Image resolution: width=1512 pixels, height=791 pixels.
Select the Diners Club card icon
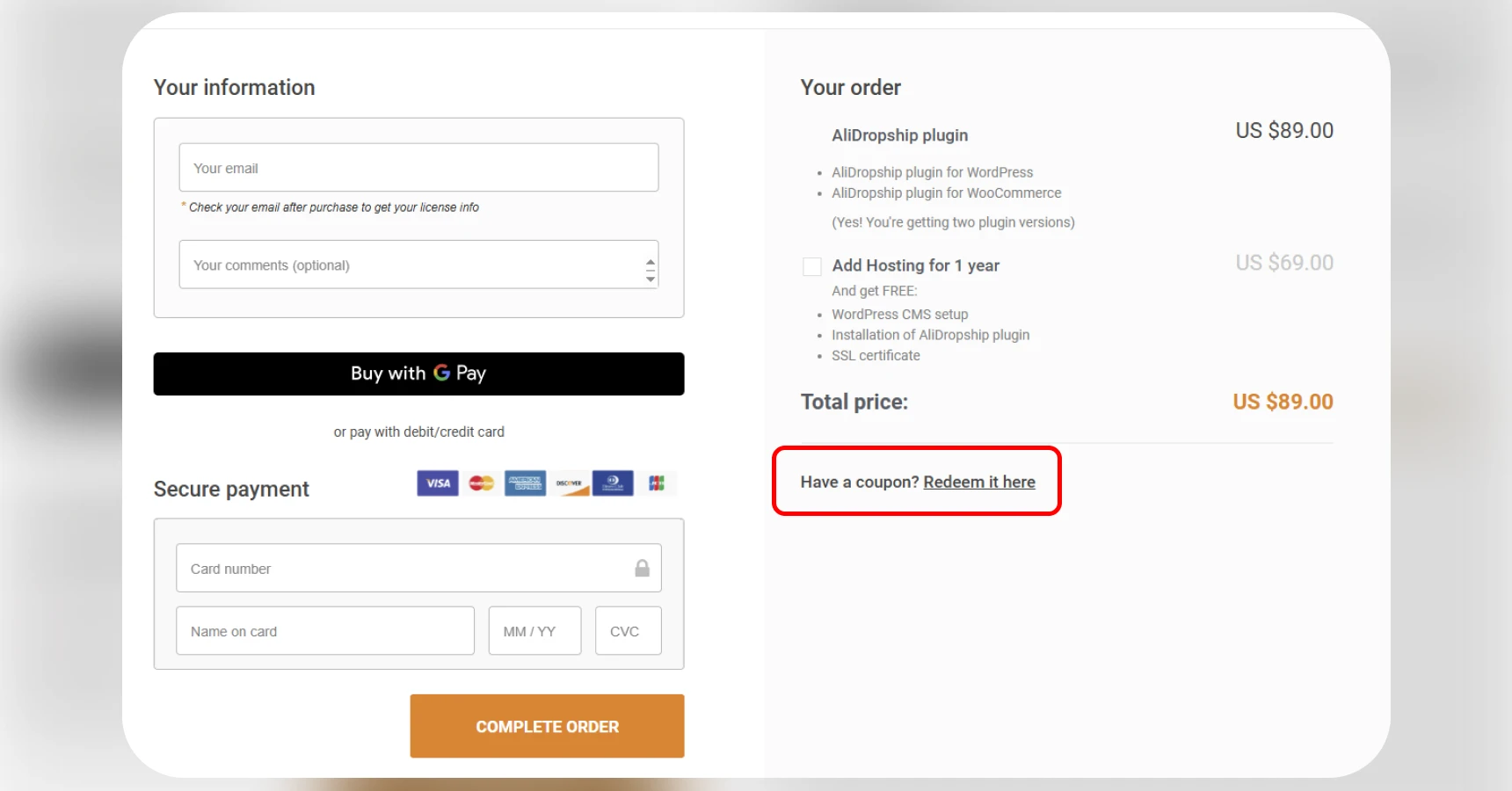(613, 483)
